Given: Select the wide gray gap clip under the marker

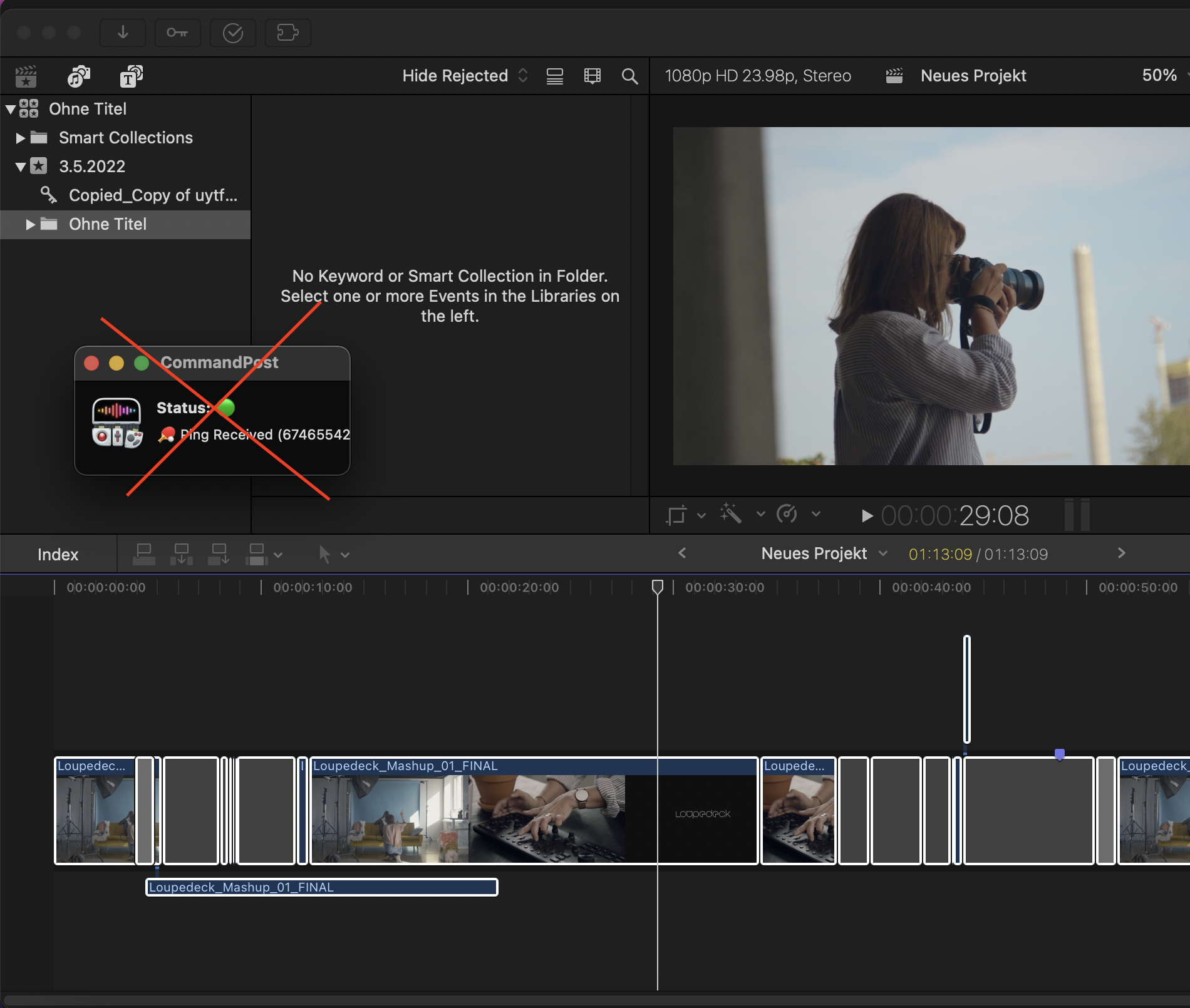Looking at the screenshot, I should click(x=1029, y=811).
